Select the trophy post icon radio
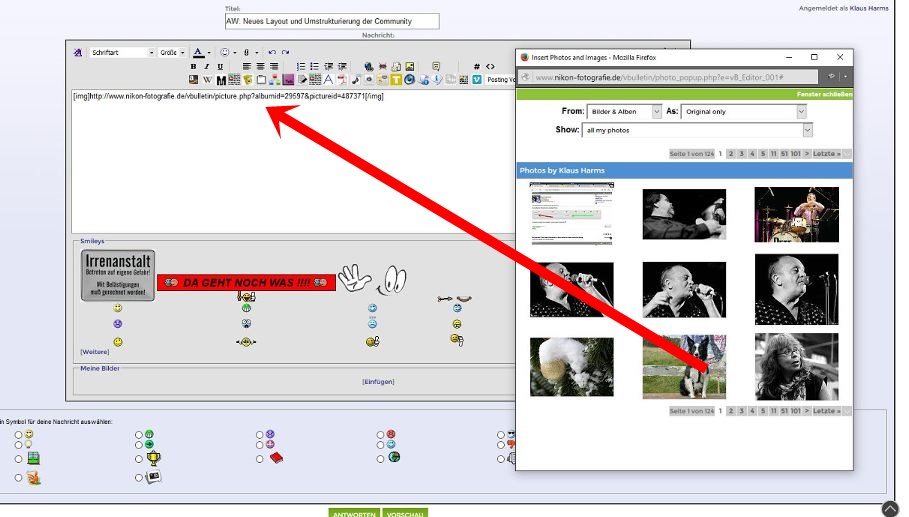This screenshot has height=517, width=909. pyautogui.click(x=139, y=459)
